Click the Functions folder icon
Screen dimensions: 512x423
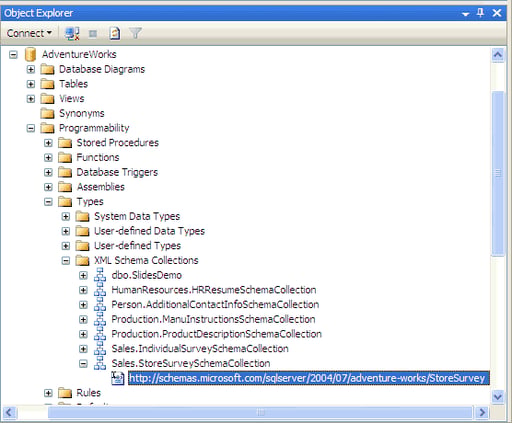click(65, 157)
